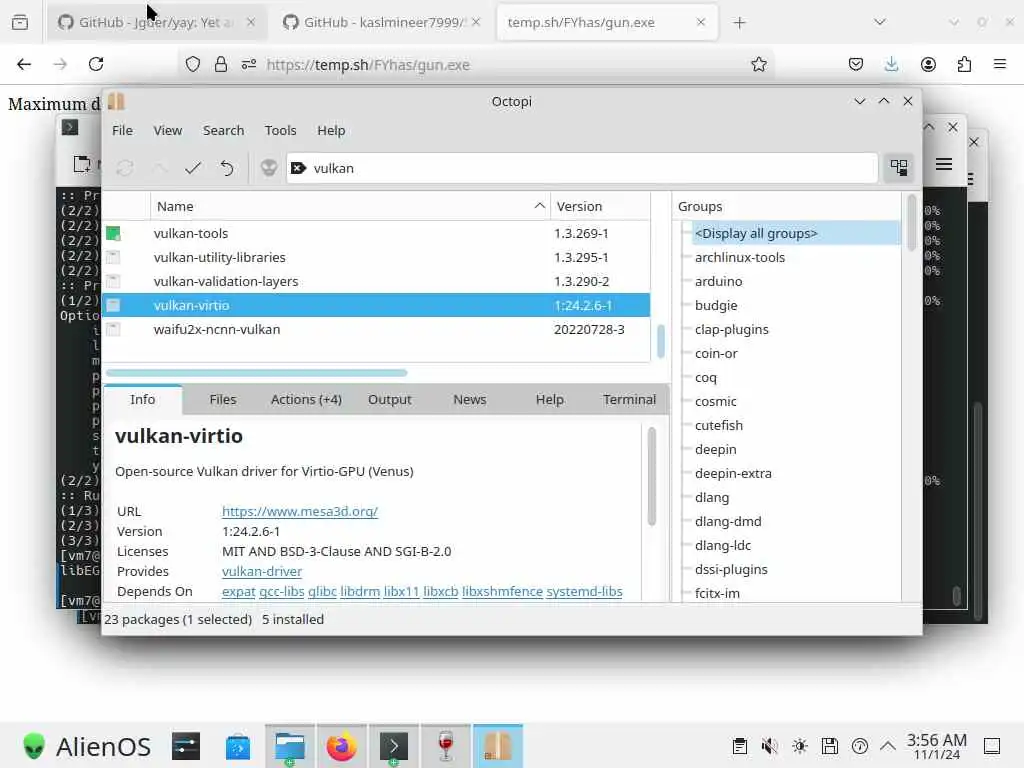1024x768 pixels.
Task: Sort packages by the Name column header
Action: click(350, 206)
